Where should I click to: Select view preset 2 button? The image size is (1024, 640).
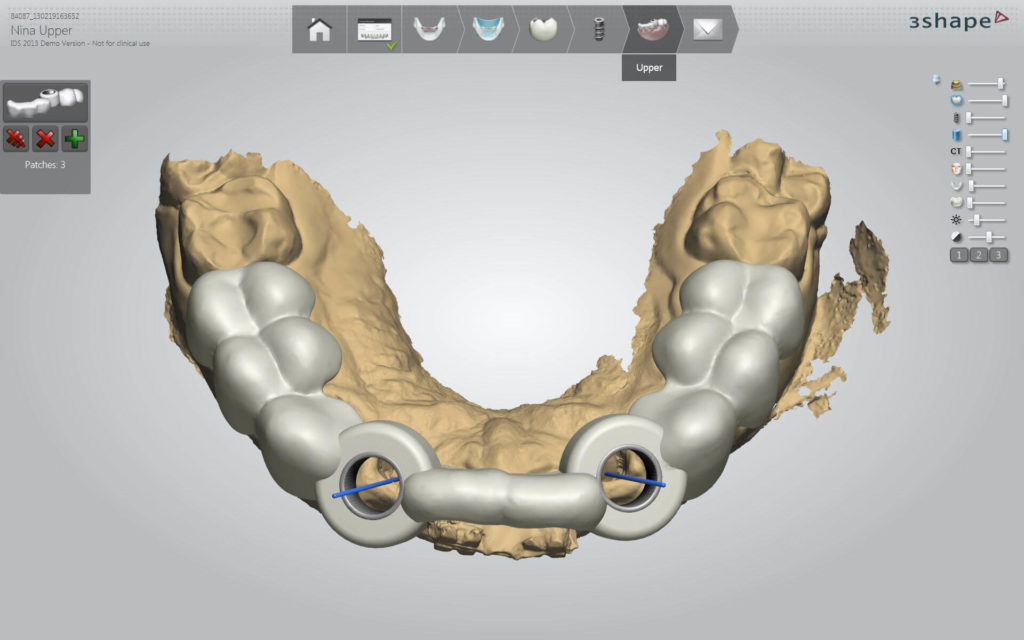978,255
